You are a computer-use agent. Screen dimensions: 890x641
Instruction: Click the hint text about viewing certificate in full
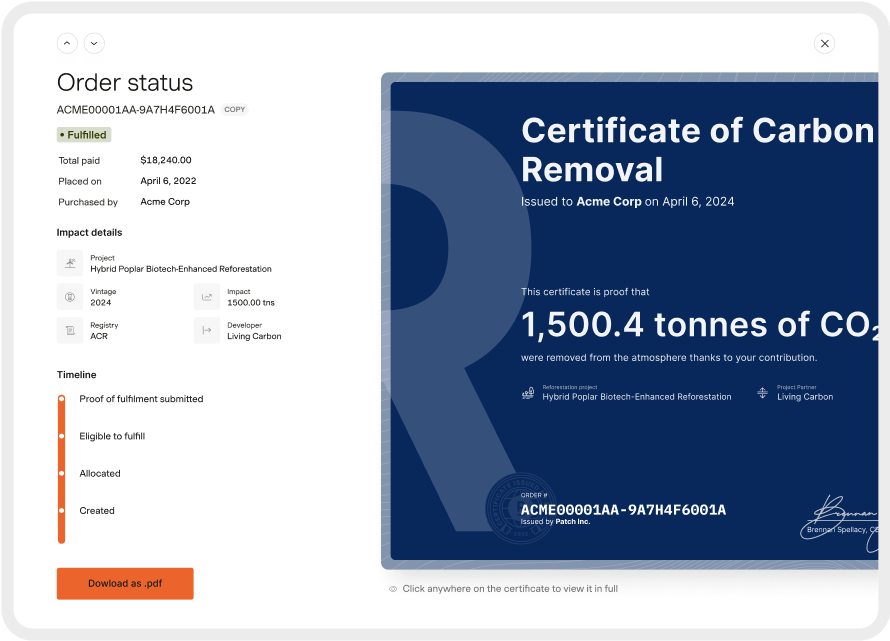click(510, 589)
